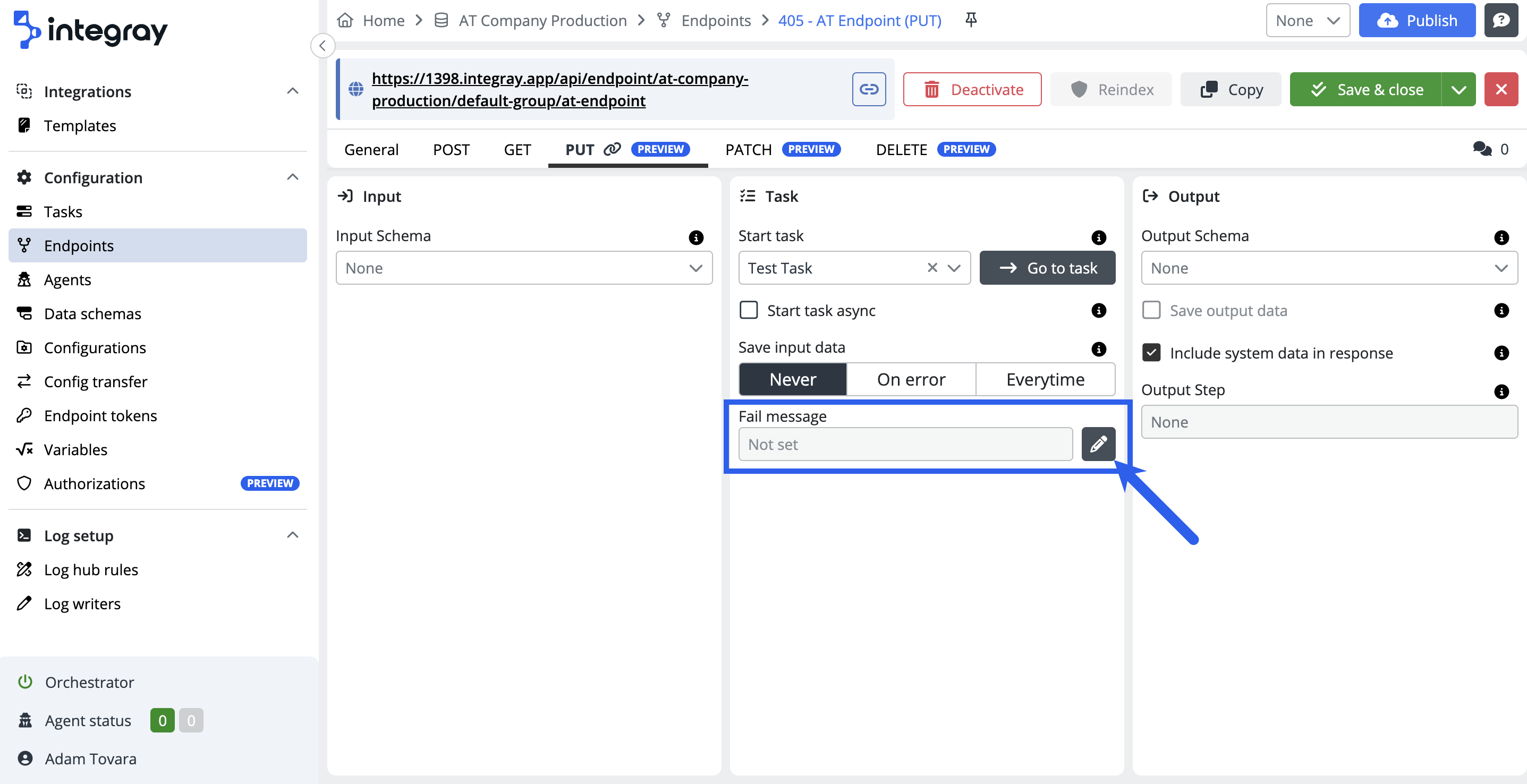The width and height of the screenshot is (1527, 784).
Task: Clear the Test Task selection with the X
Action: (932, 268)
